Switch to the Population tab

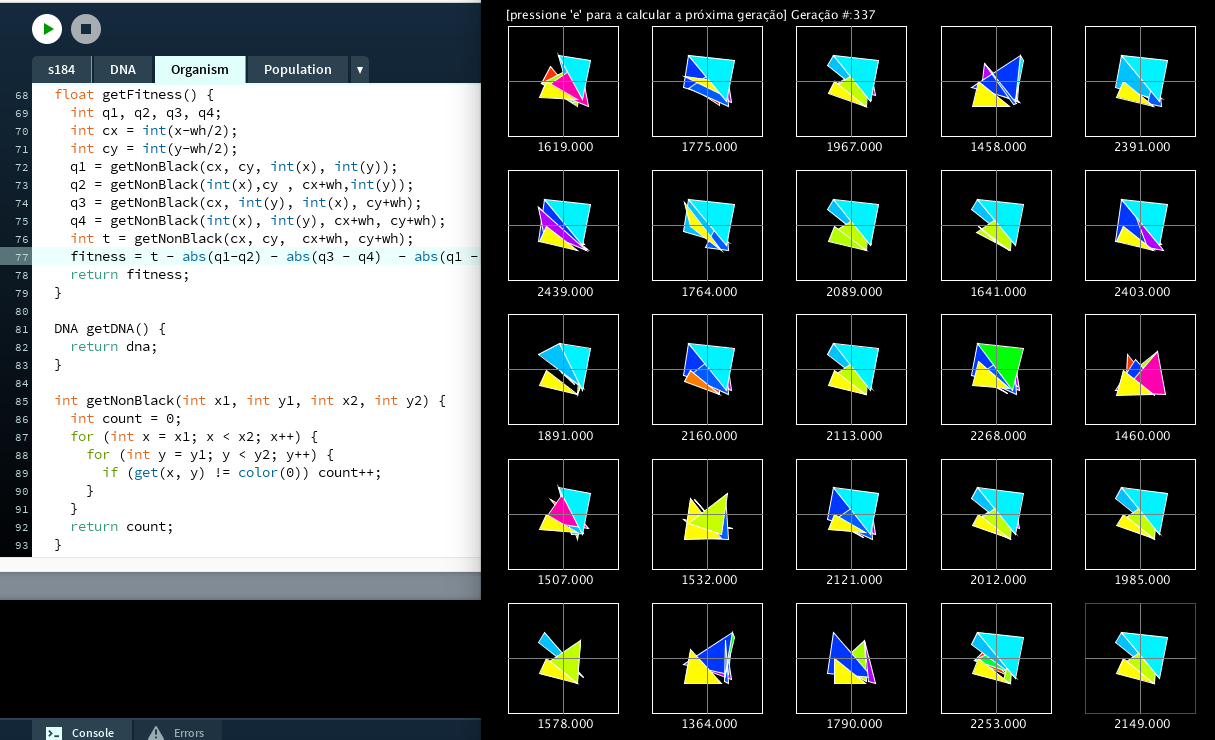tap(297, 70)
